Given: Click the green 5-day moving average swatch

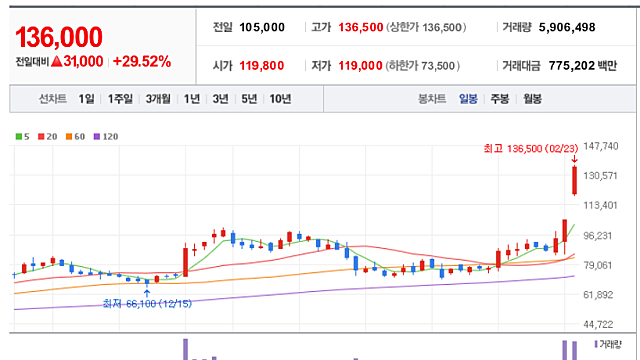Looking at the screenshot, I should [x=19, y=137].
